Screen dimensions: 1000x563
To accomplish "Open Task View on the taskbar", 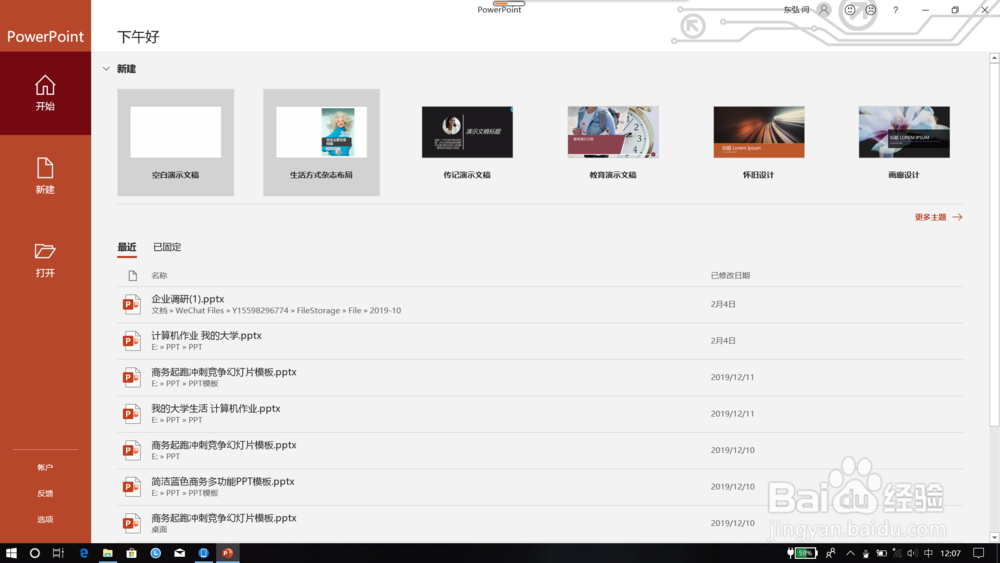I will [x=58, y=553].
